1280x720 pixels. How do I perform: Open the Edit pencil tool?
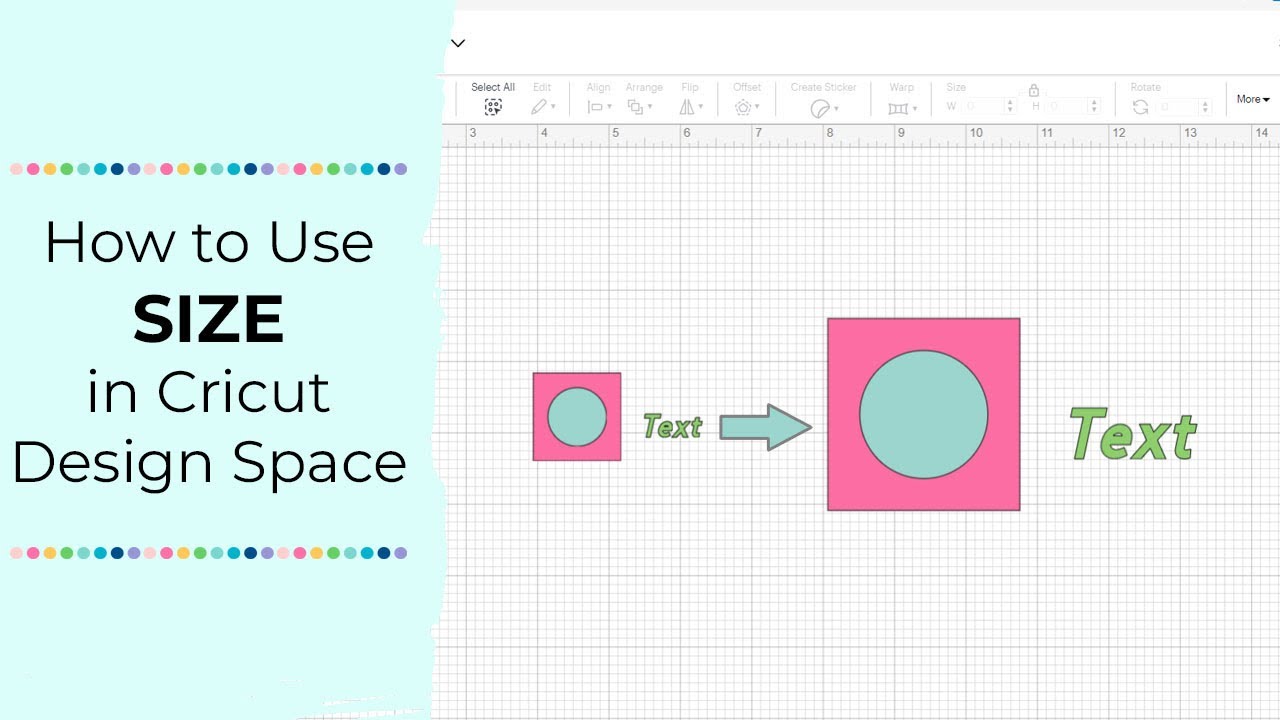543,107
